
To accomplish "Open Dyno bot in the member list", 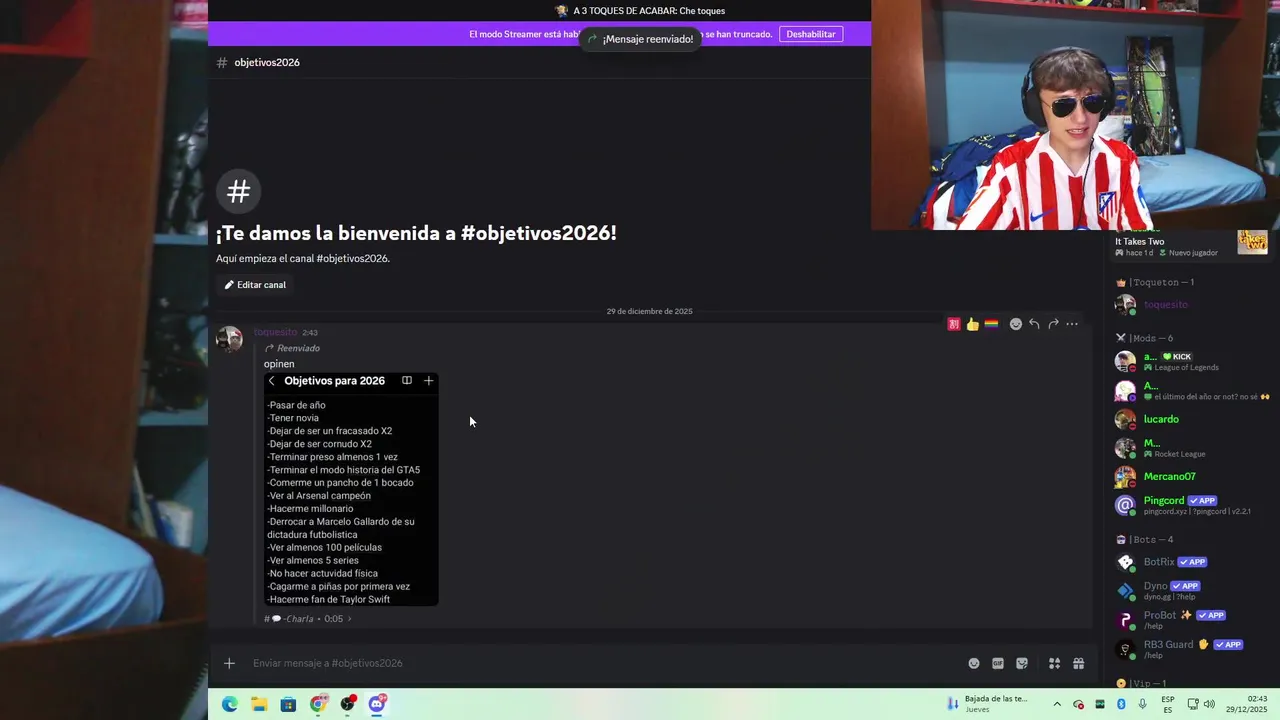I will tap(1190, 590).
